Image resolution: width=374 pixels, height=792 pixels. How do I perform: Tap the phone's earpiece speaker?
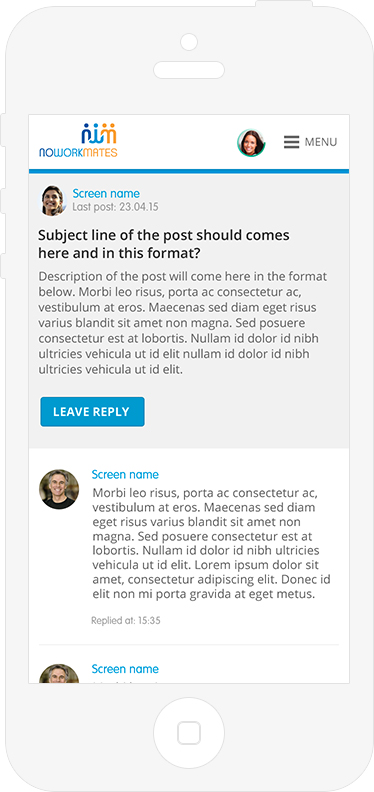(x=189, y=70)
